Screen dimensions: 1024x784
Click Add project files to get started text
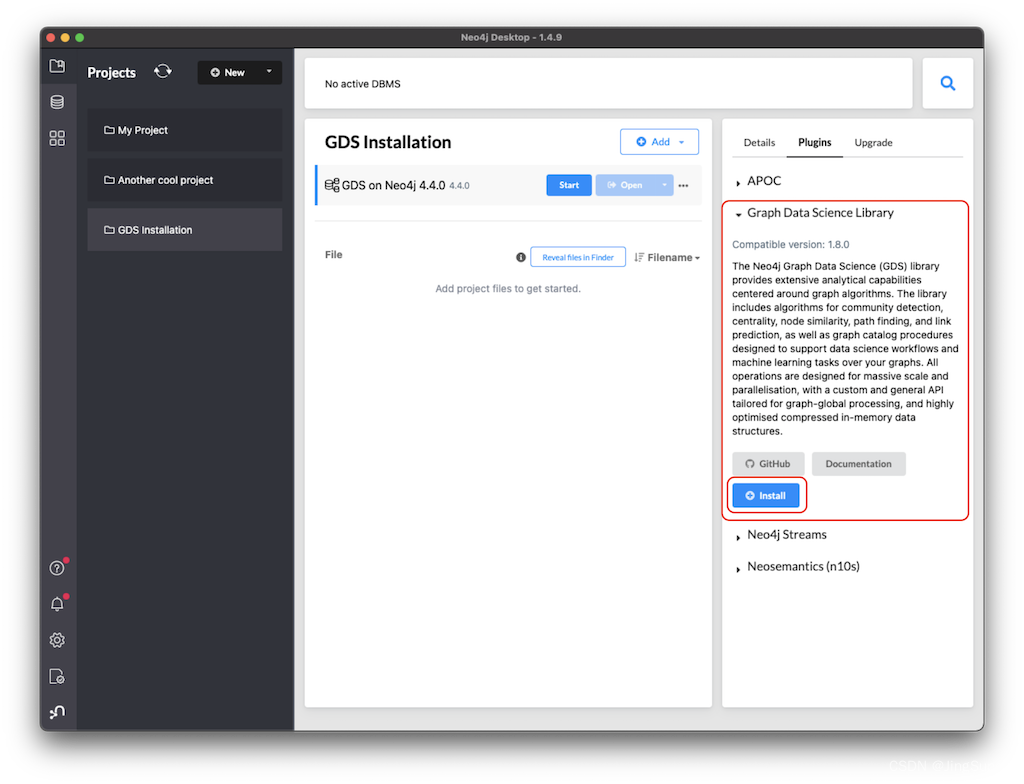508,289
